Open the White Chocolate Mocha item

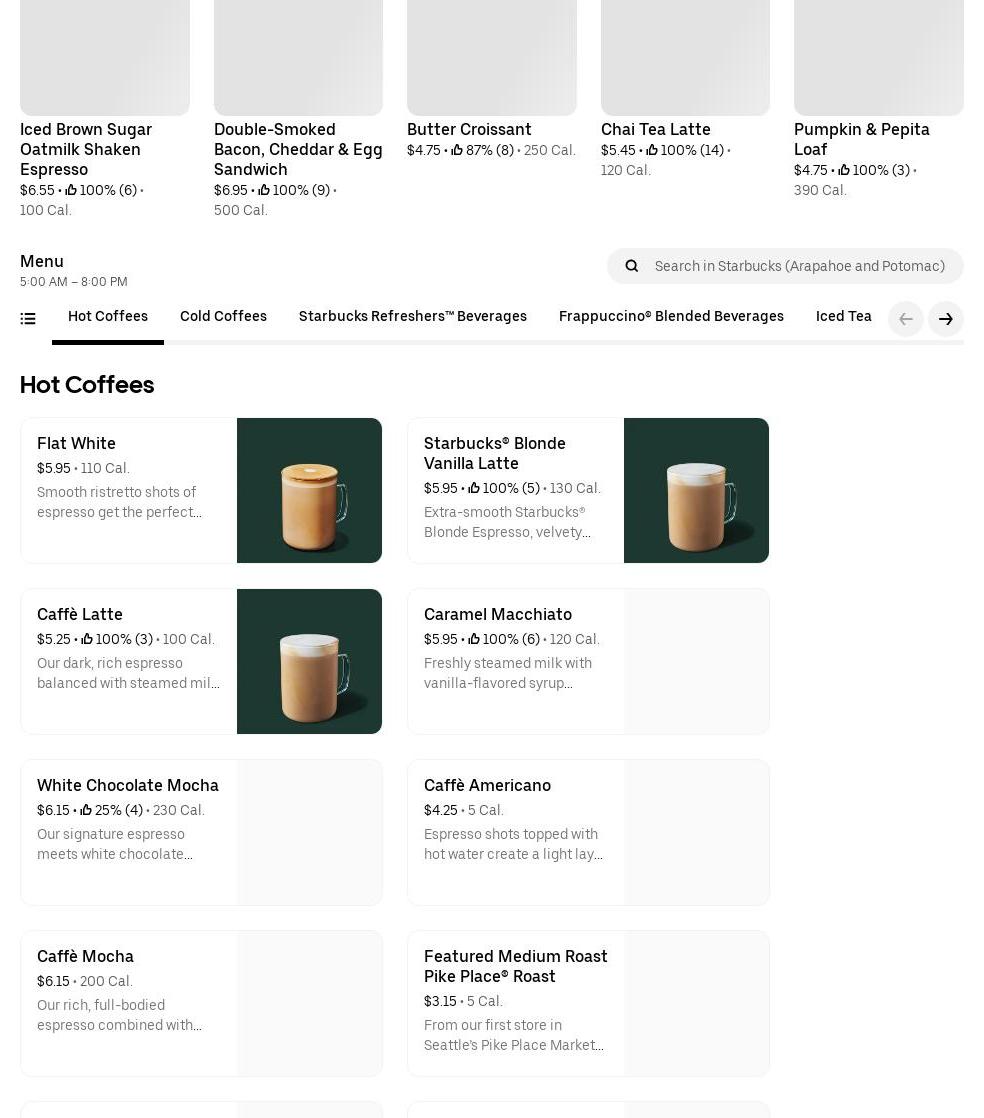pos(128,786)
